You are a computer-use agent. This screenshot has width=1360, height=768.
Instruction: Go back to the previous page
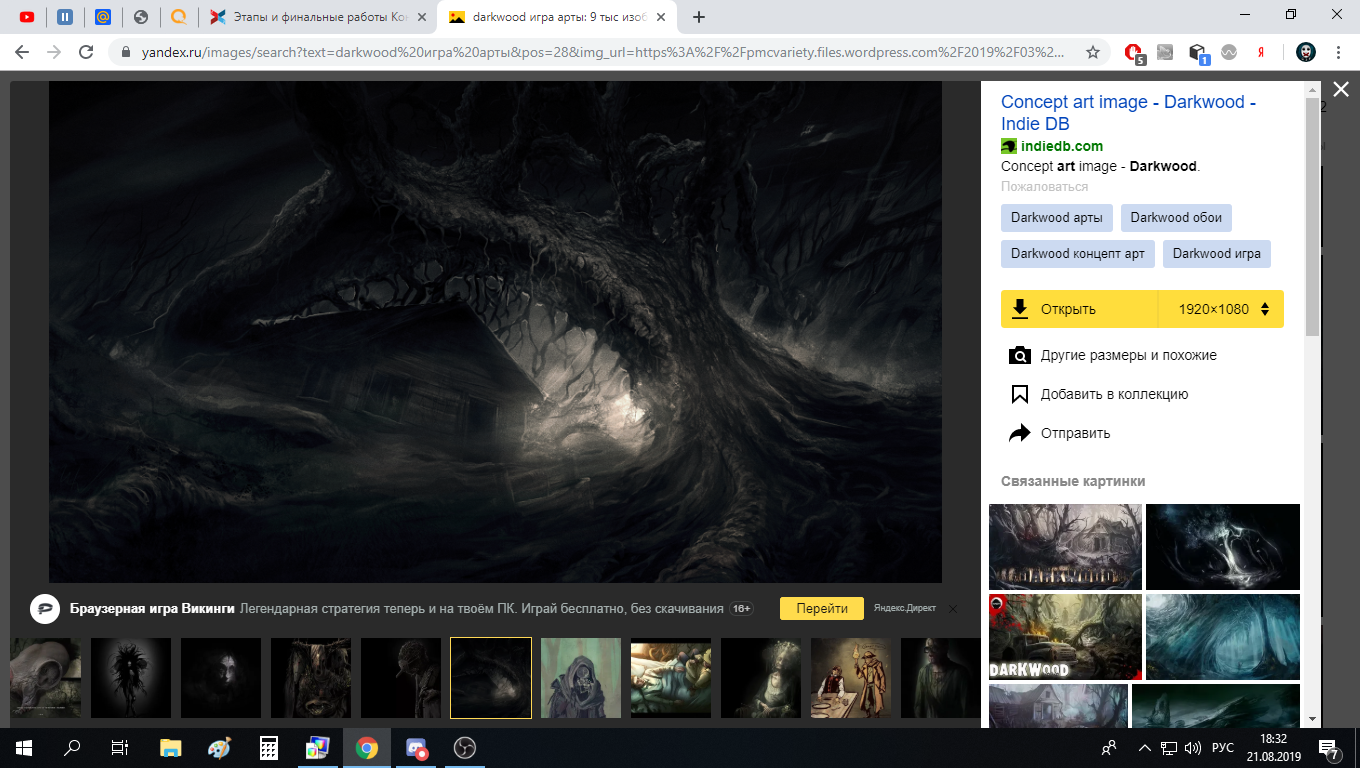22,52
